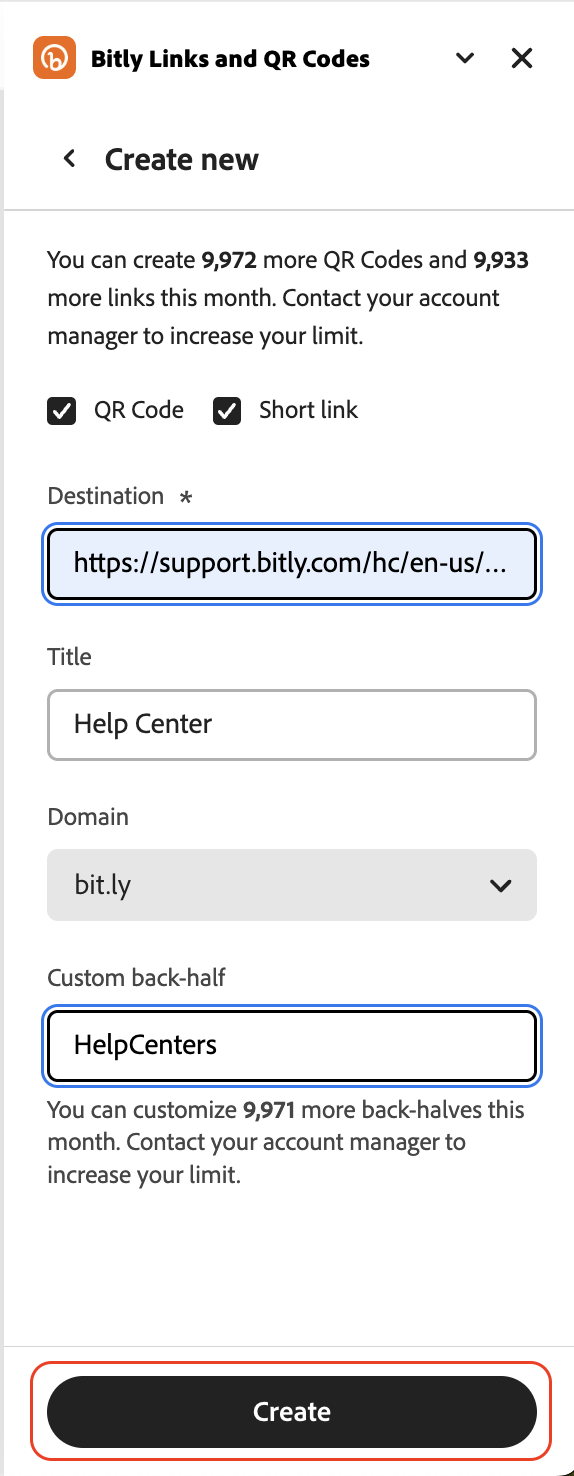This screenshot has width=574, height=1476.
Task: Click the back-halves limit notice text
Action: 286,1142
